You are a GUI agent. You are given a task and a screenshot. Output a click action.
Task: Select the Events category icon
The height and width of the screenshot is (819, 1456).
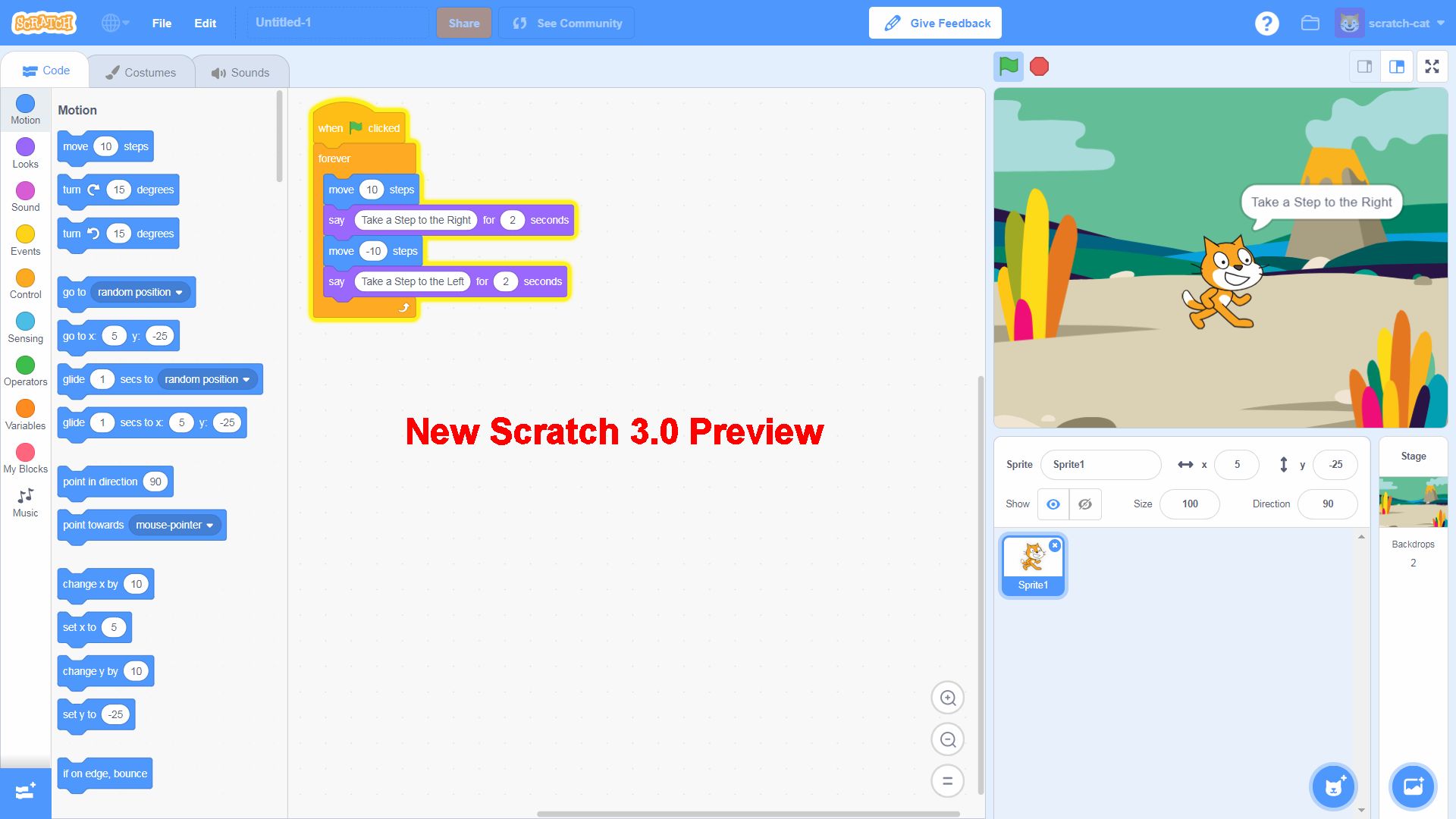24,240
